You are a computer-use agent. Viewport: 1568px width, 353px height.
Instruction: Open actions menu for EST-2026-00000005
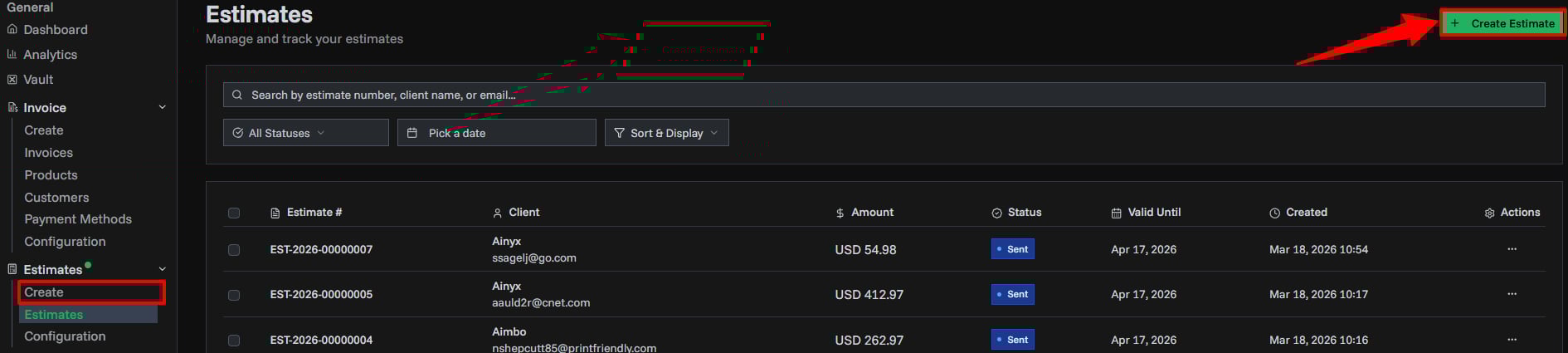tap(1512, 294)
